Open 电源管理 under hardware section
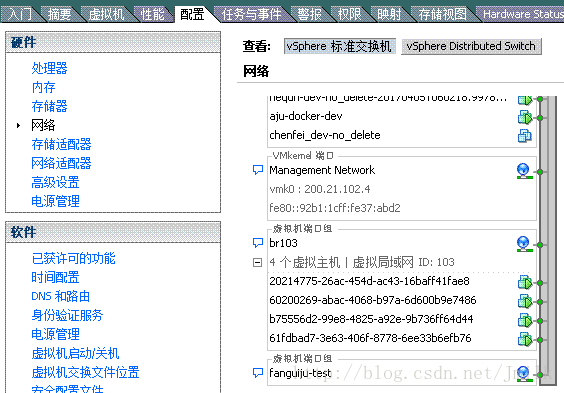The image size is (564, 393). [x=55, y=202]
